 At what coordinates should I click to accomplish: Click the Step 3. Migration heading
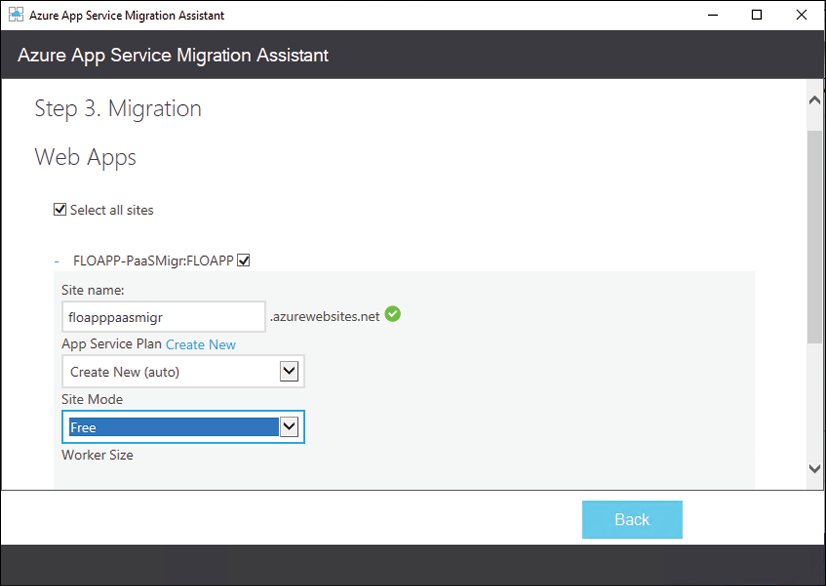(x=118, y=109)
